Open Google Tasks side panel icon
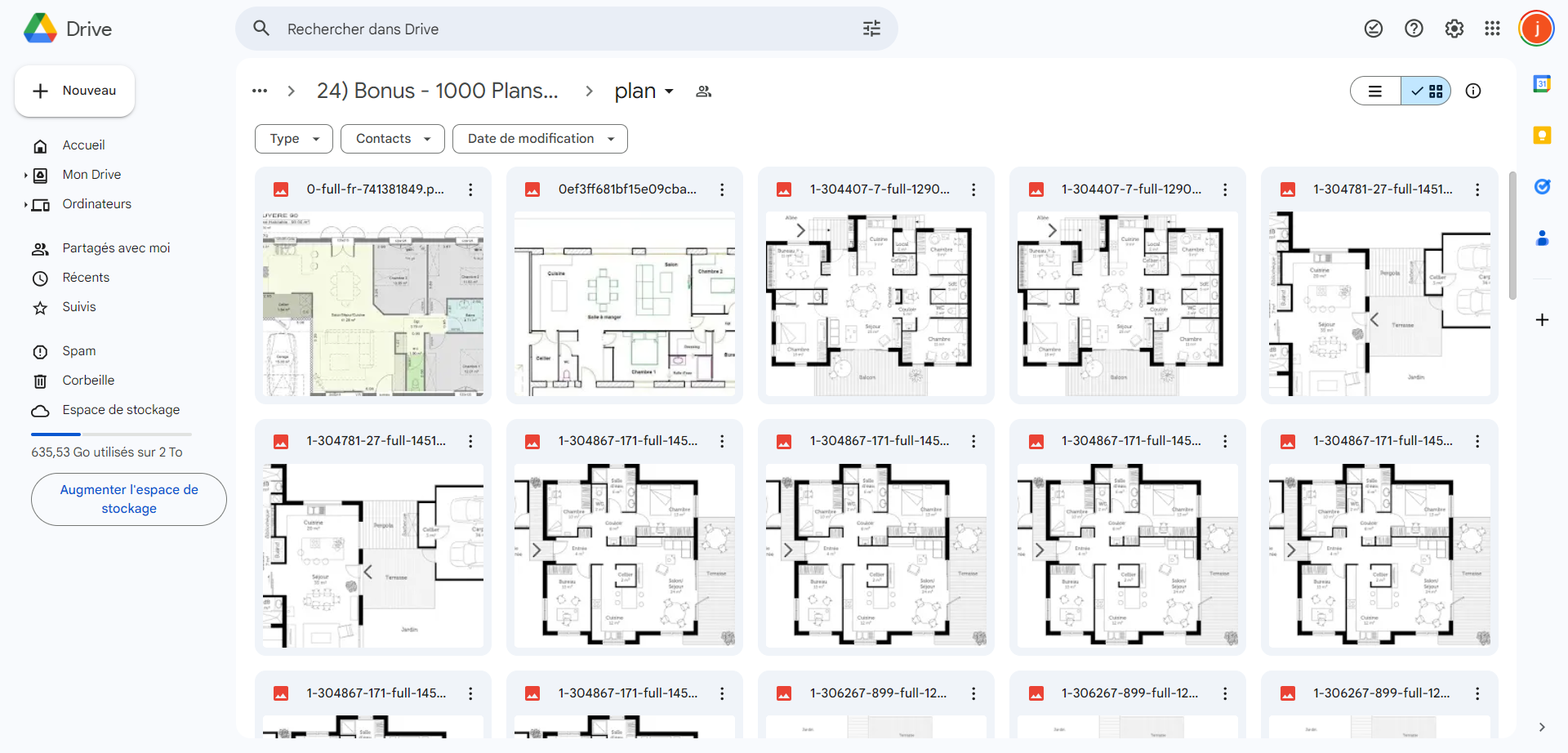This screenshot has height=753, width=1568. point(1542,186)
